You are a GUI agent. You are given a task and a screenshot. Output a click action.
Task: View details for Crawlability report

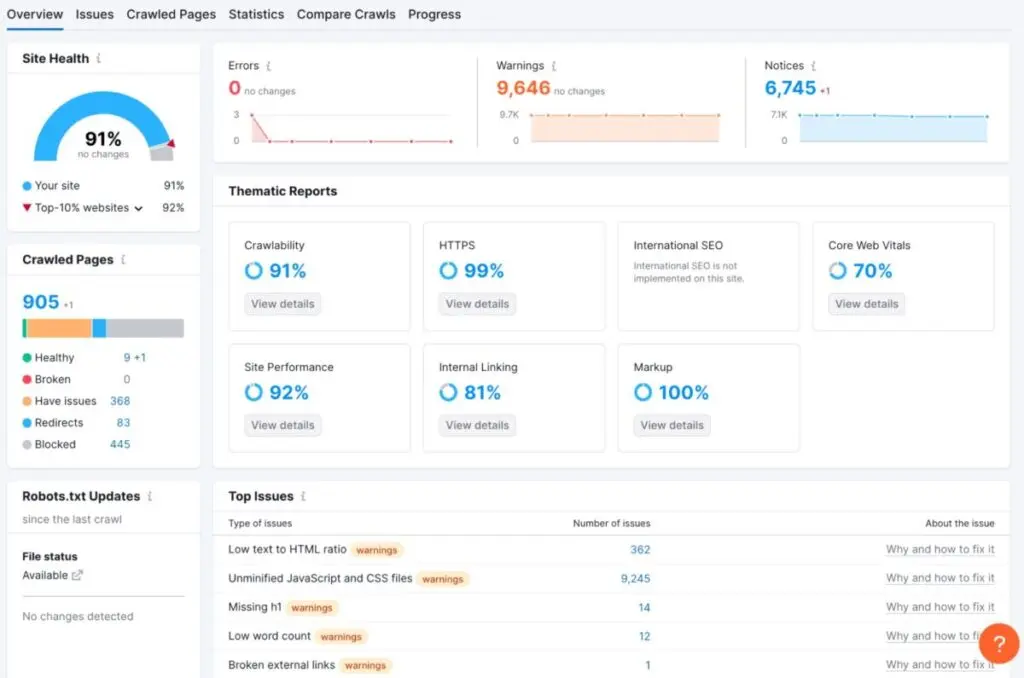click(283, 304)
